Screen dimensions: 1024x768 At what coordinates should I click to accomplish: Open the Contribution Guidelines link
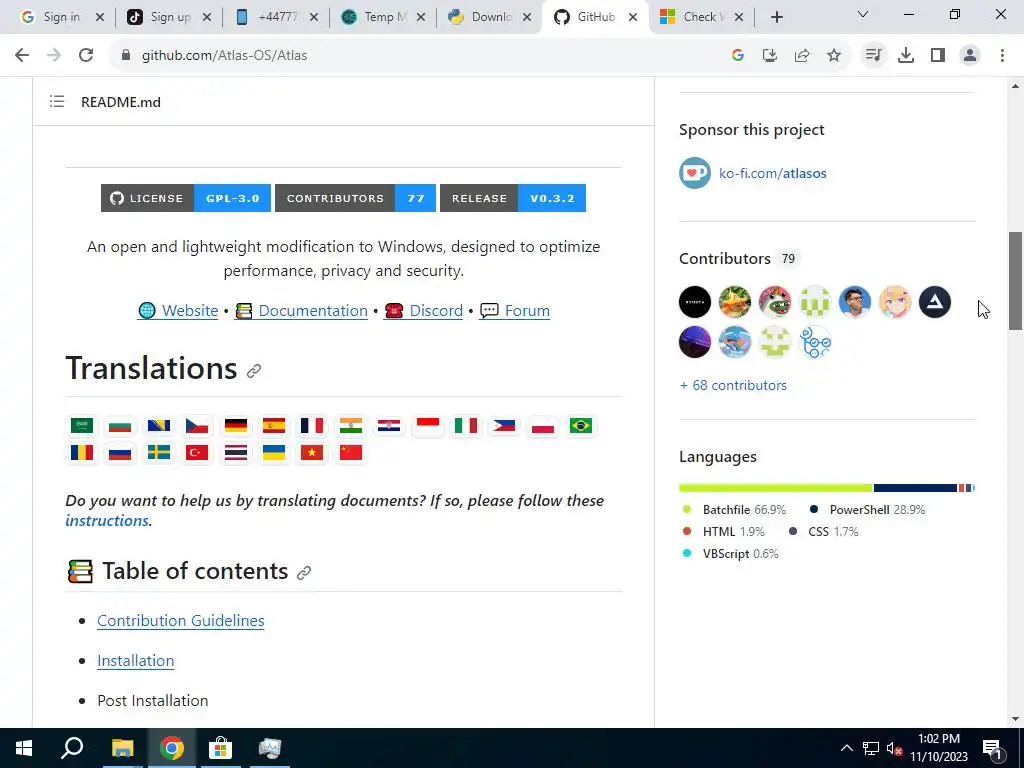pyautogui.click(x=181, y=620)
